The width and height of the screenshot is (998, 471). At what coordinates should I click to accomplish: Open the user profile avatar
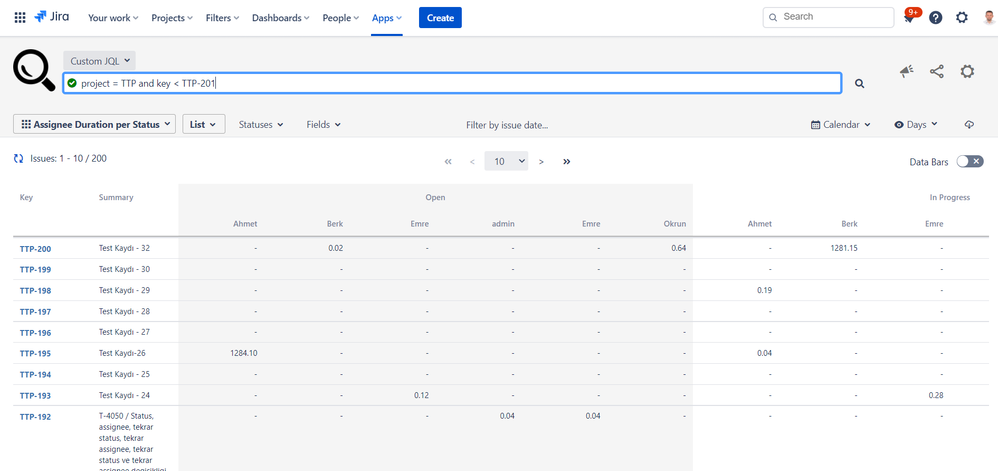tap(987, 18)
